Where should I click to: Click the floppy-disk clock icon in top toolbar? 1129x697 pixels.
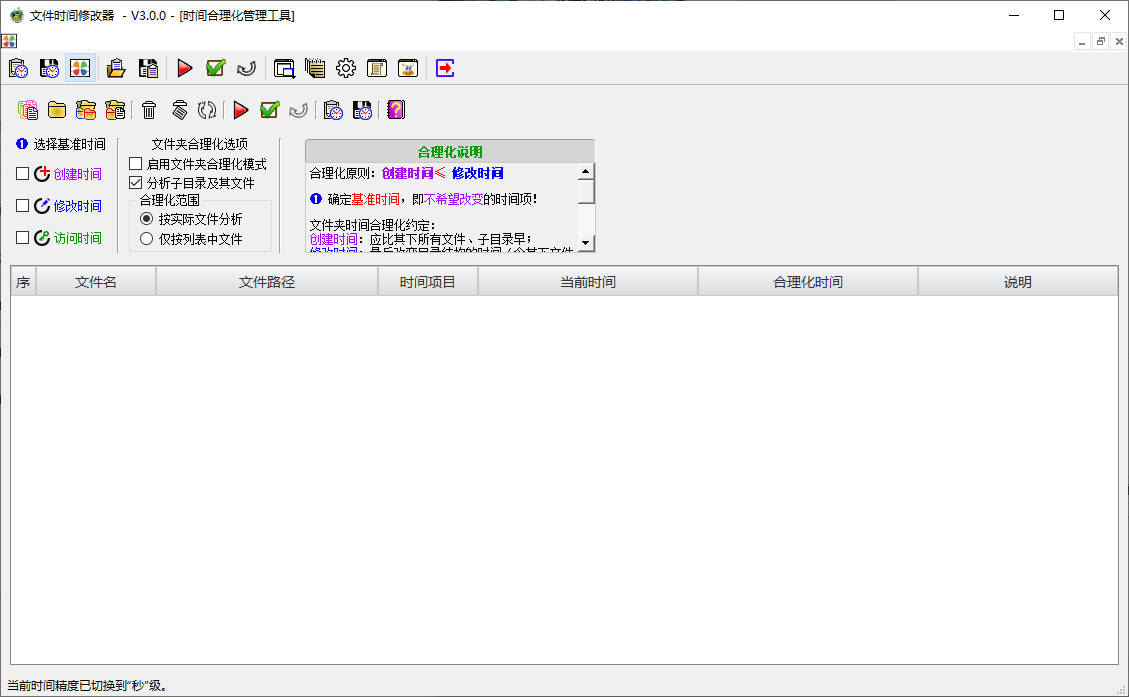(x=49, y=68)
